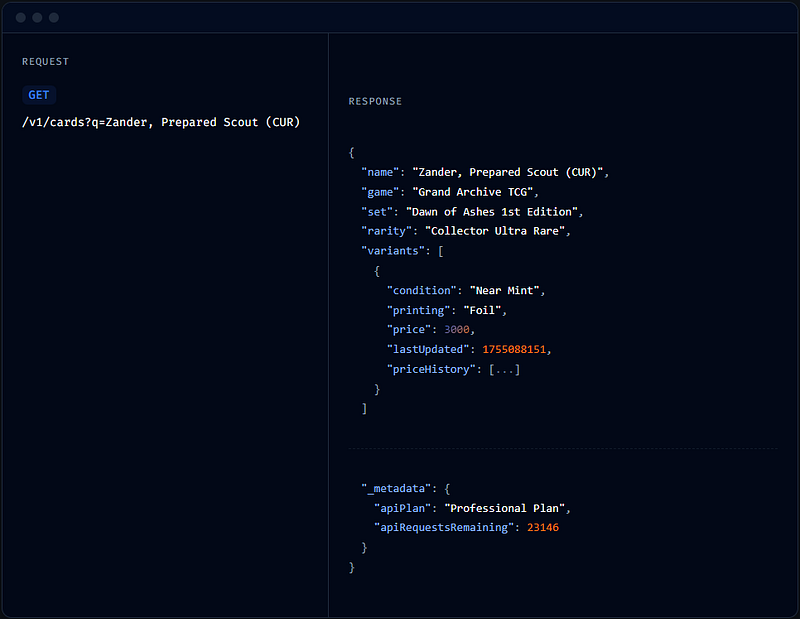Click the "_metadata" key
Image resolution: width=800 pixels, height=619 pixels.
click(396, 489)
